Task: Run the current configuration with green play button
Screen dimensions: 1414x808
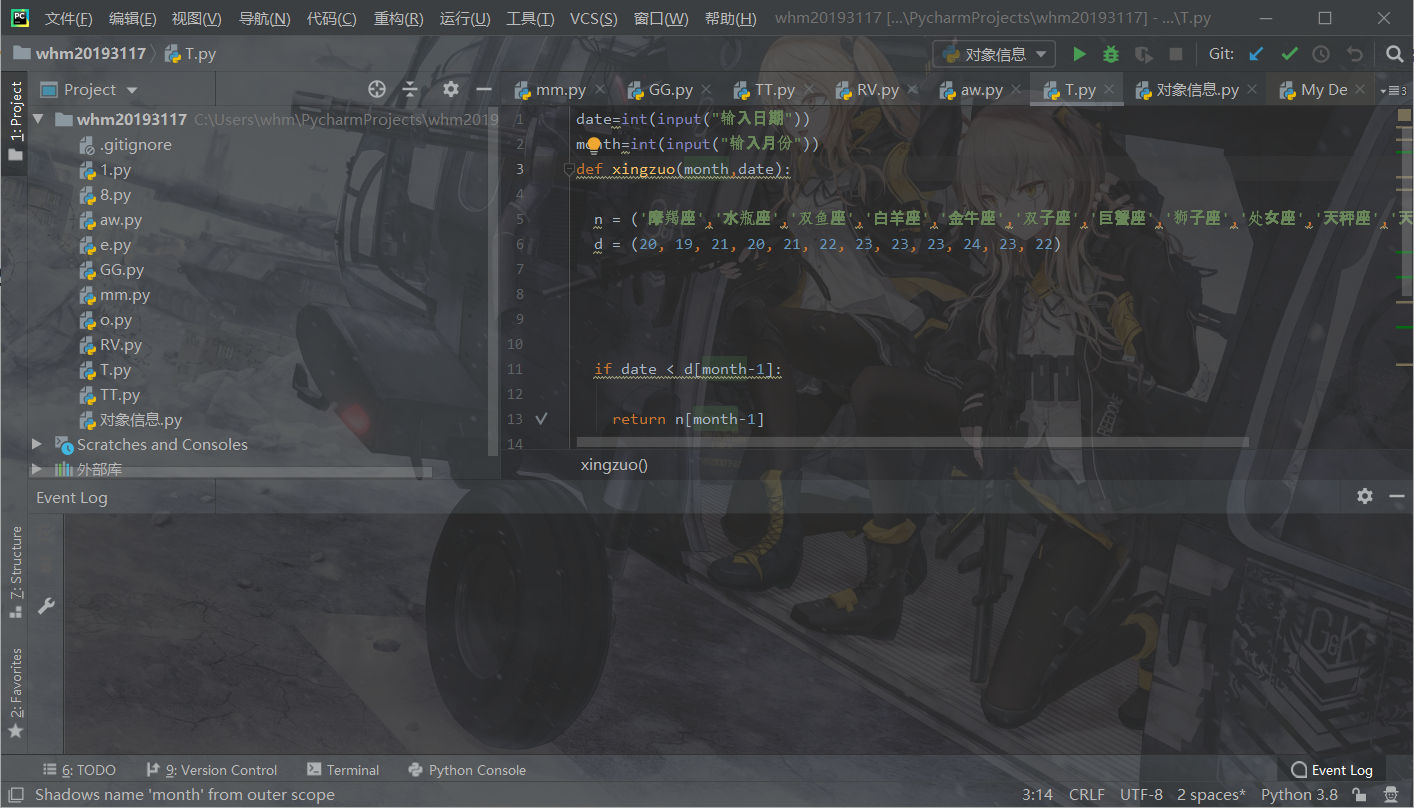Action: pos(1079,54)
